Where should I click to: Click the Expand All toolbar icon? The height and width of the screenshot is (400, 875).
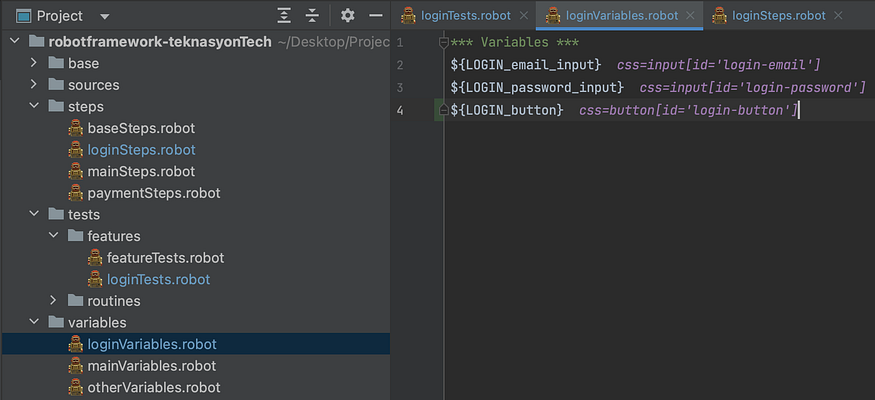tap(285, 16)
